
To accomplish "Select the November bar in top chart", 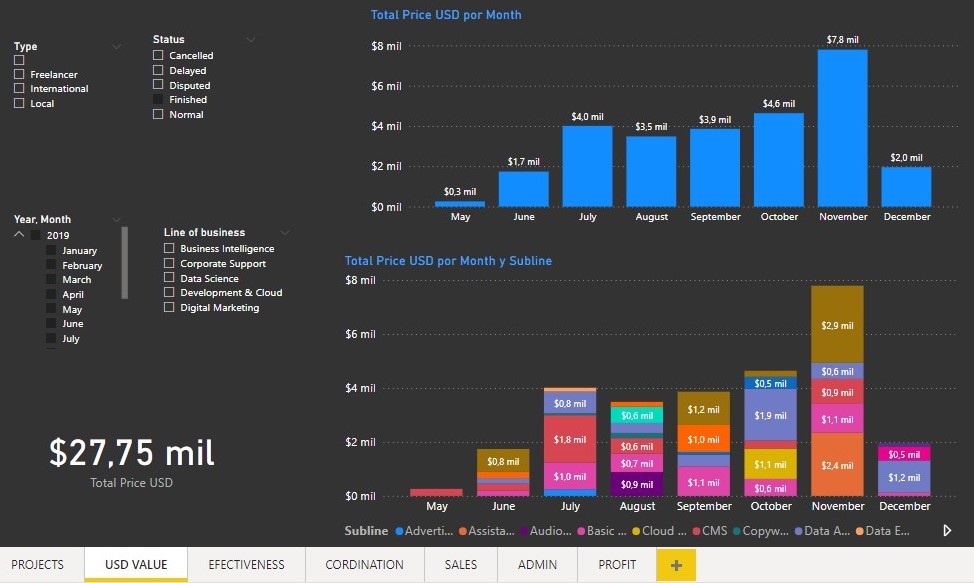I will coord(842,127).
